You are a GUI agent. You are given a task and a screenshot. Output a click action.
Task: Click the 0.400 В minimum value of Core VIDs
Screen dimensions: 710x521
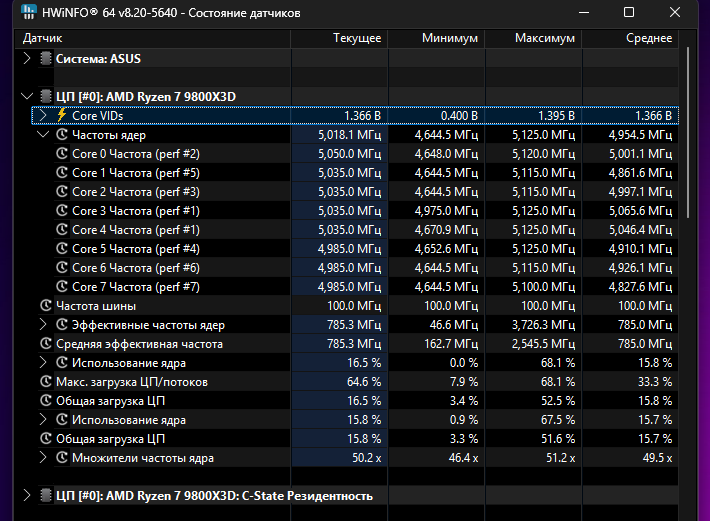tap(459, 116)
